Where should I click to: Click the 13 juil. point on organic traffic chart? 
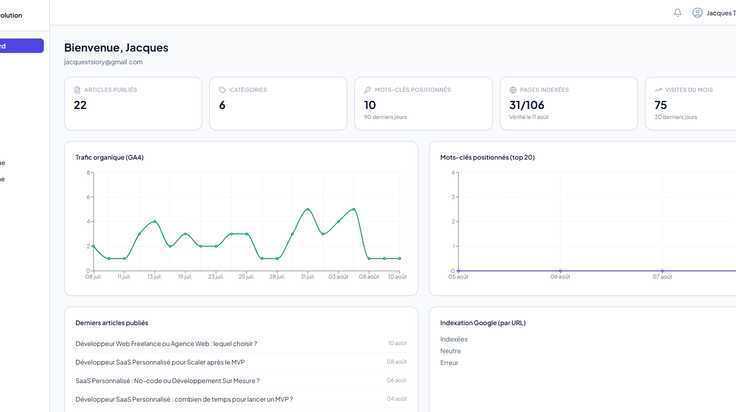tap(154, 221)
